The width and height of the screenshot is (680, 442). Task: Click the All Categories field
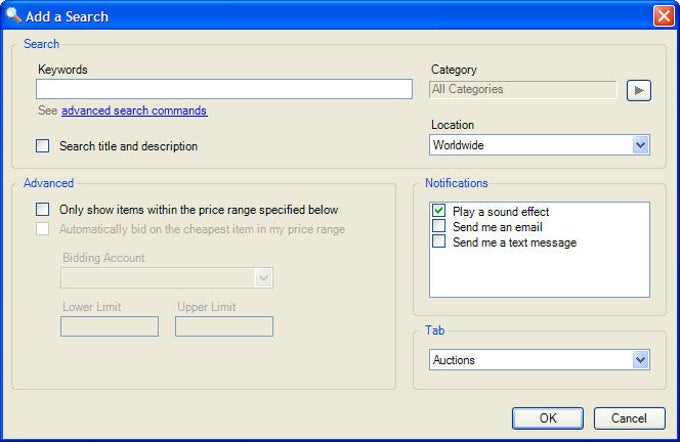(x=523, y=90)
